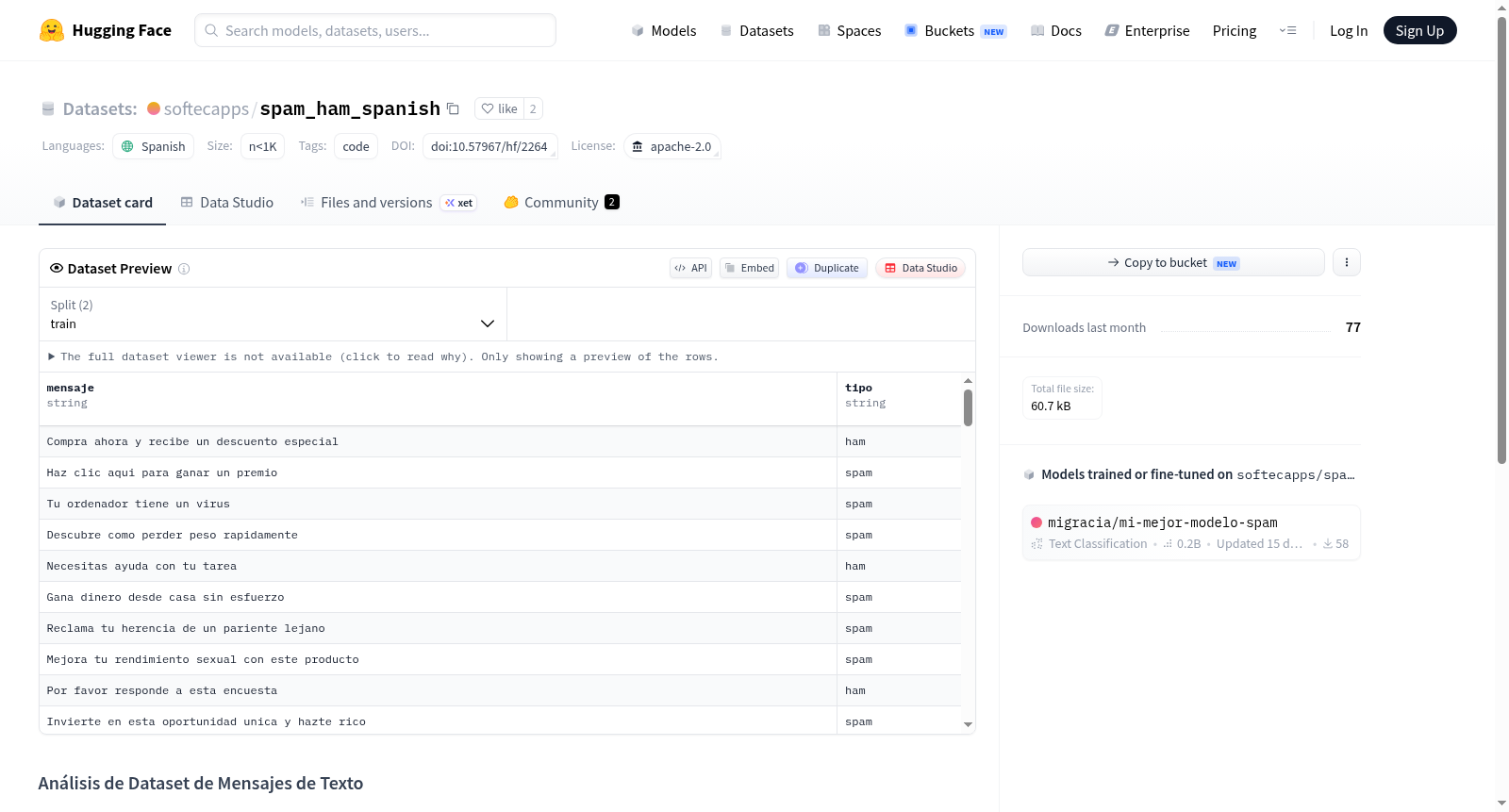Click the n<1K size tag
This screenshot has height=812, width=1509.
coord(262,146)
